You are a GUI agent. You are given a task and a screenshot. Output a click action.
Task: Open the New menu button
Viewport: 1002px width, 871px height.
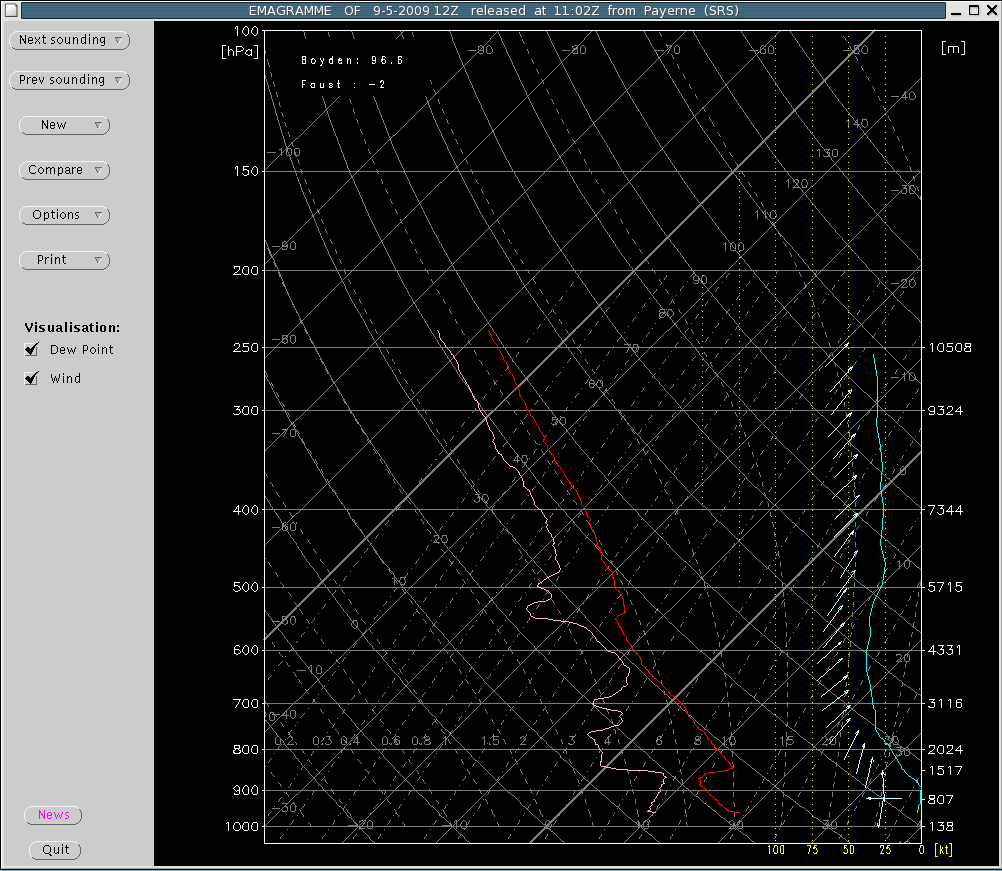coord(65,125)
